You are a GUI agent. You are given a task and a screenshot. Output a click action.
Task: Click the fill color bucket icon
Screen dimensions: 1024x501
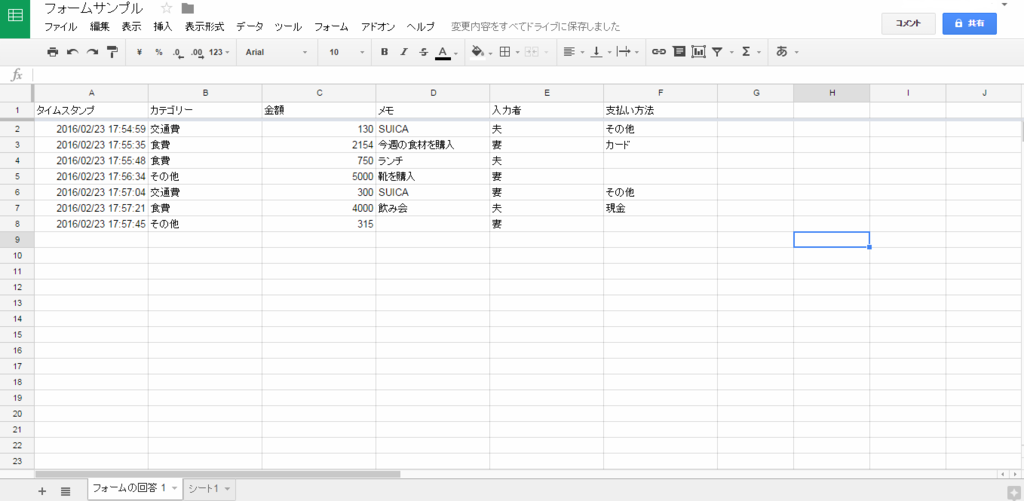click(x=477, y=52)
